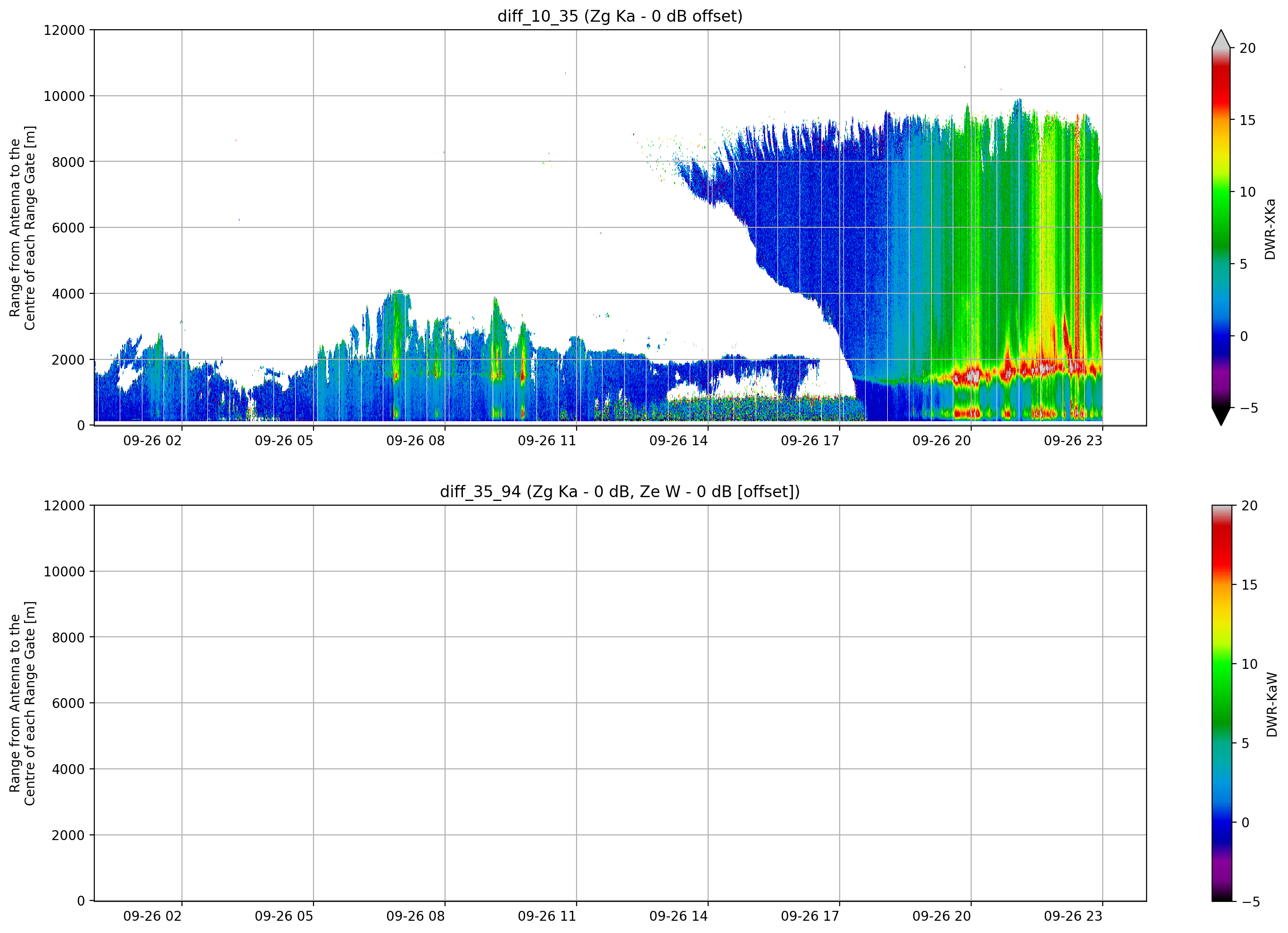This screenshot has height=933, width=1288.
Task: Click the 09-26 08 label under top plot
Action: [415, 441]
